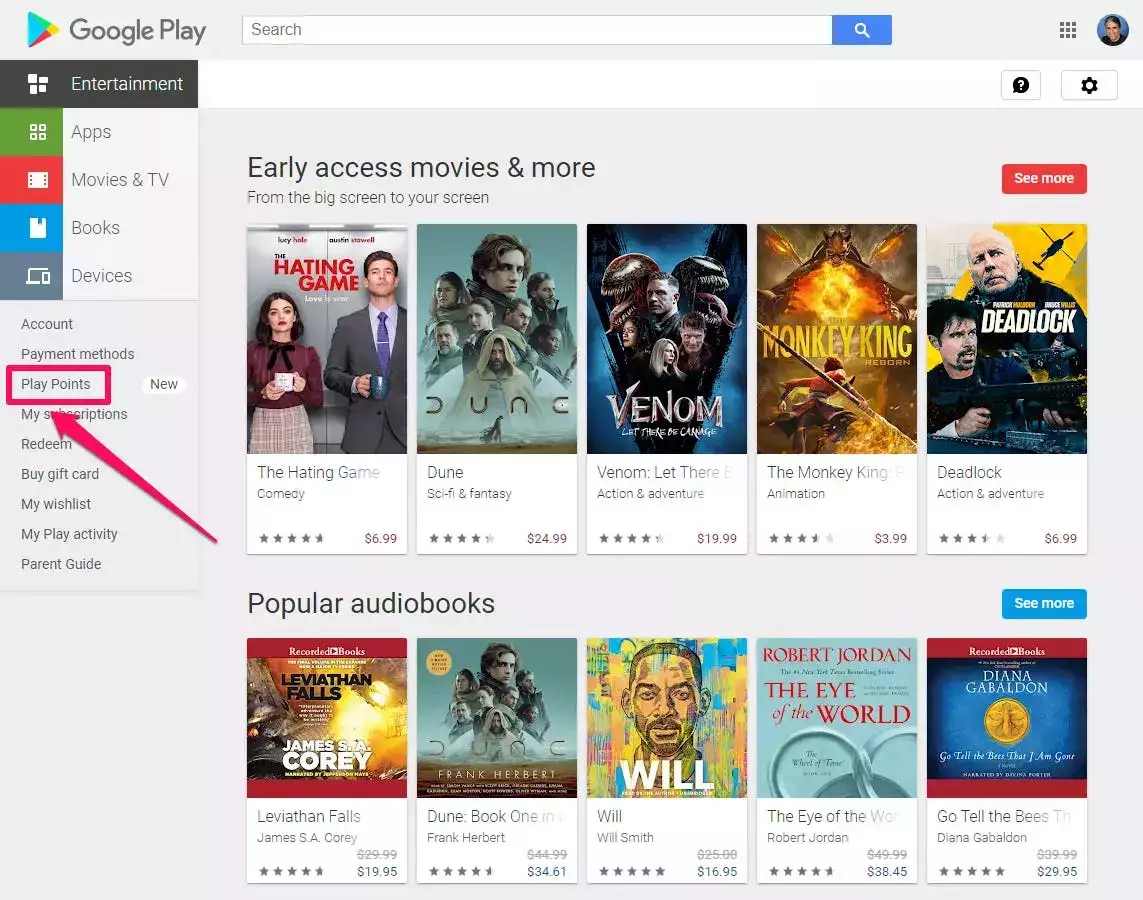Open the Dune movie poster

(496, 338)
